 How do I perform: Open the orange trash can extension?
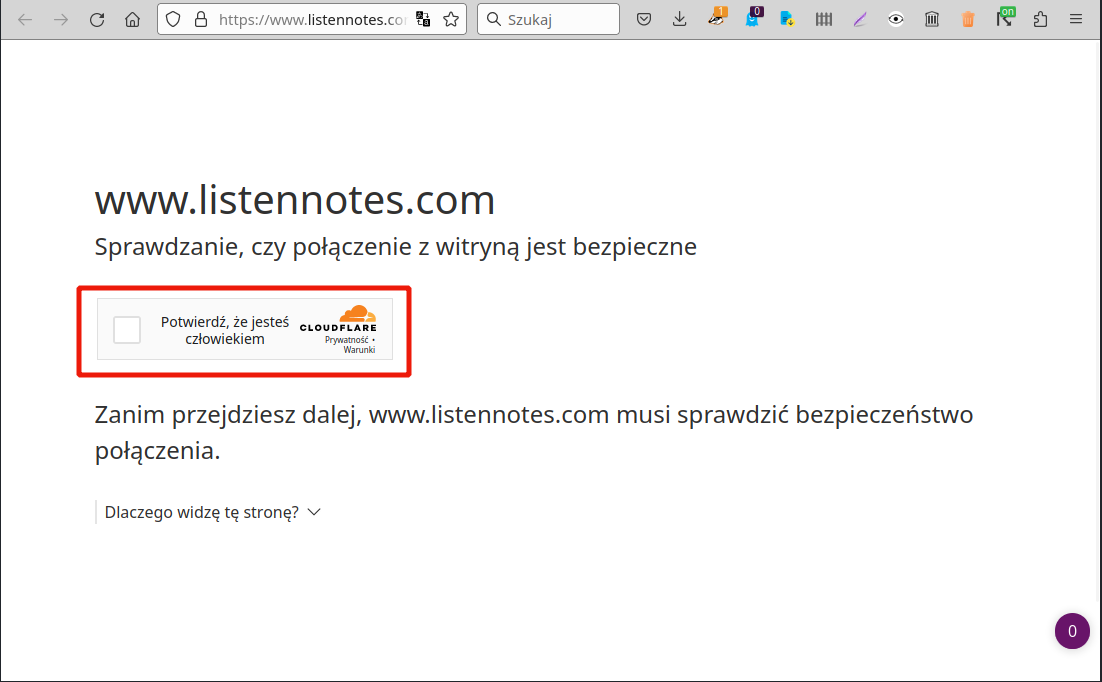click(x=968, y=19)
